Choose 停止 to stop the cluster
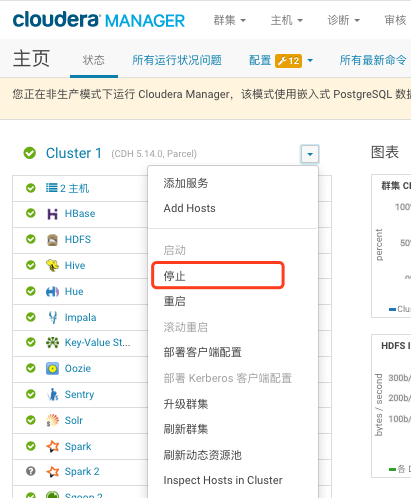Screen dimensions: 411x498 pyautogui.click(x=174, y=276)
